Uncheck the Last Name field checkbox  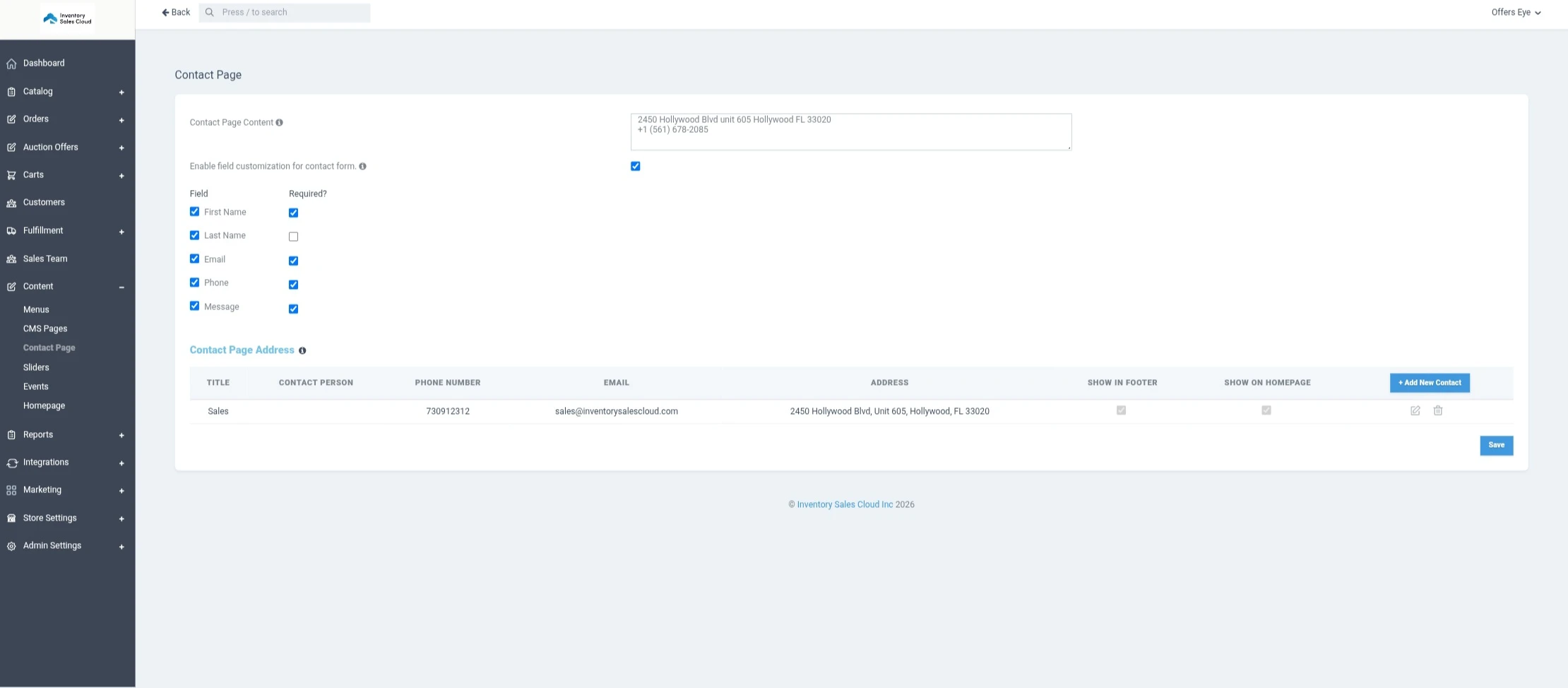194,235
